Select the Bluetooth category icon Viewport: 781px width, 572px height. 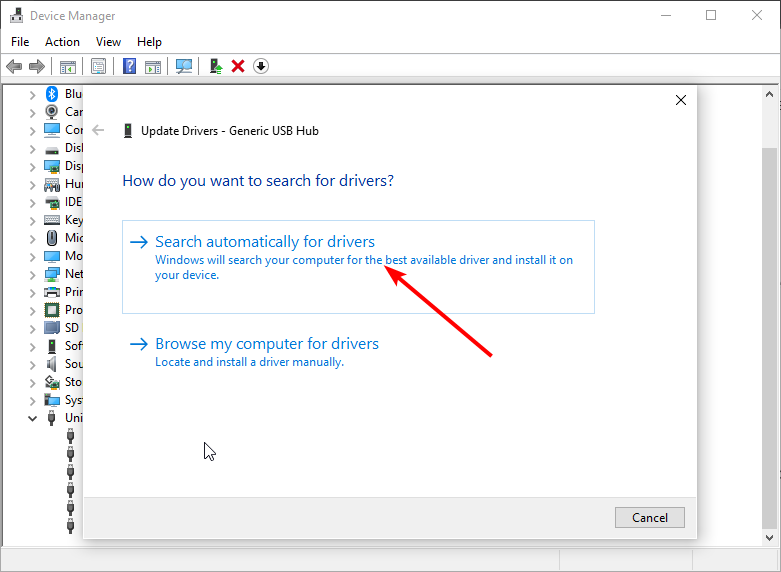coord(52,94)
